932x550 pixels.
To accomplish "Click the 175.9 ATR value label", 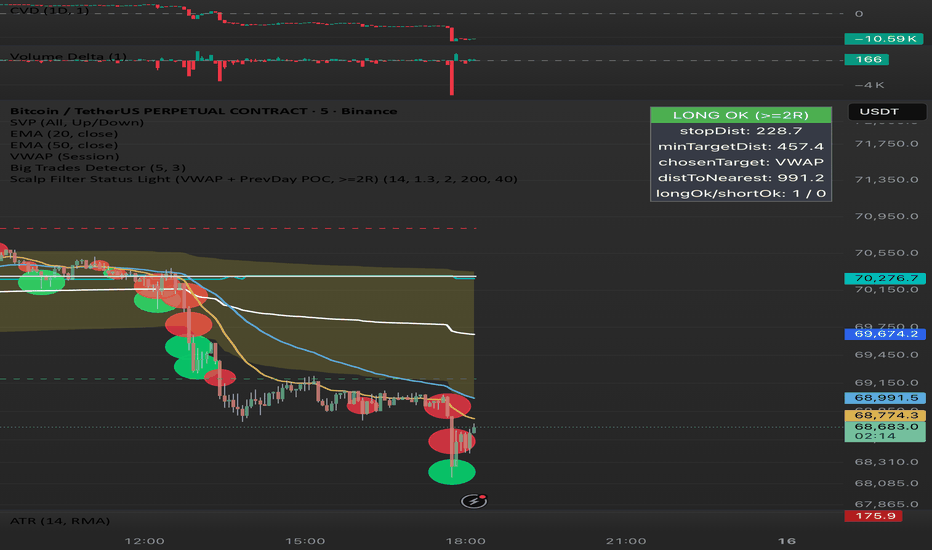I will 873,516.
